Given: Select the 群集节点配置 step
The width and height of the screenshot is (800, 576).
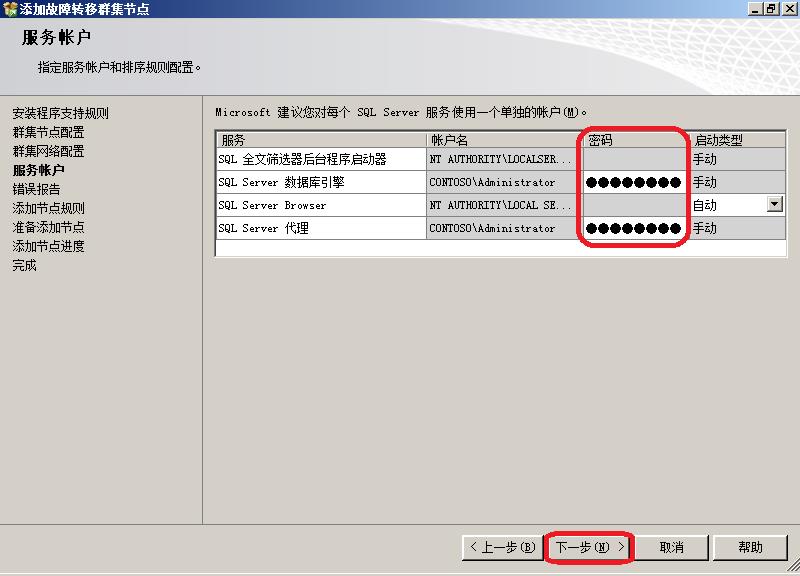Looking at the screenshot, I should tap(48, 132).
